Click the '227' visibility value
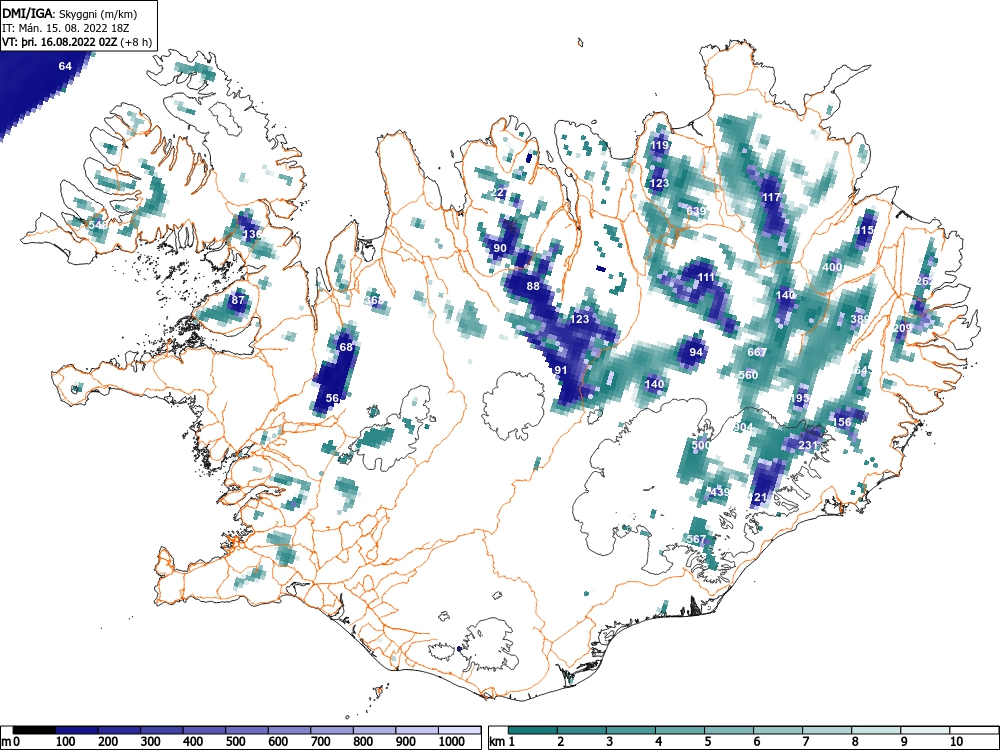1000x750 pixels. (500, 193)
